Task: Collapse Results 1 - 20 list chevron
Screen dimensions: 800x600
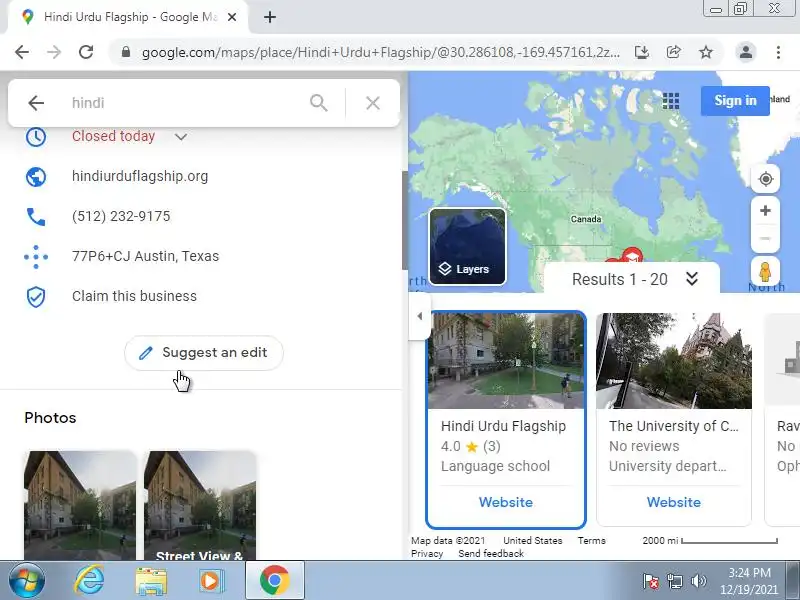Action: click(x=692, y=279)
